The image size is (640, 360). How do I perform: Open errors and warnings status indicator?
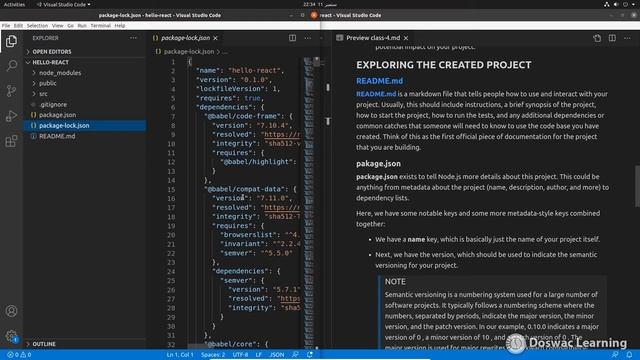[x=19, y=355]
